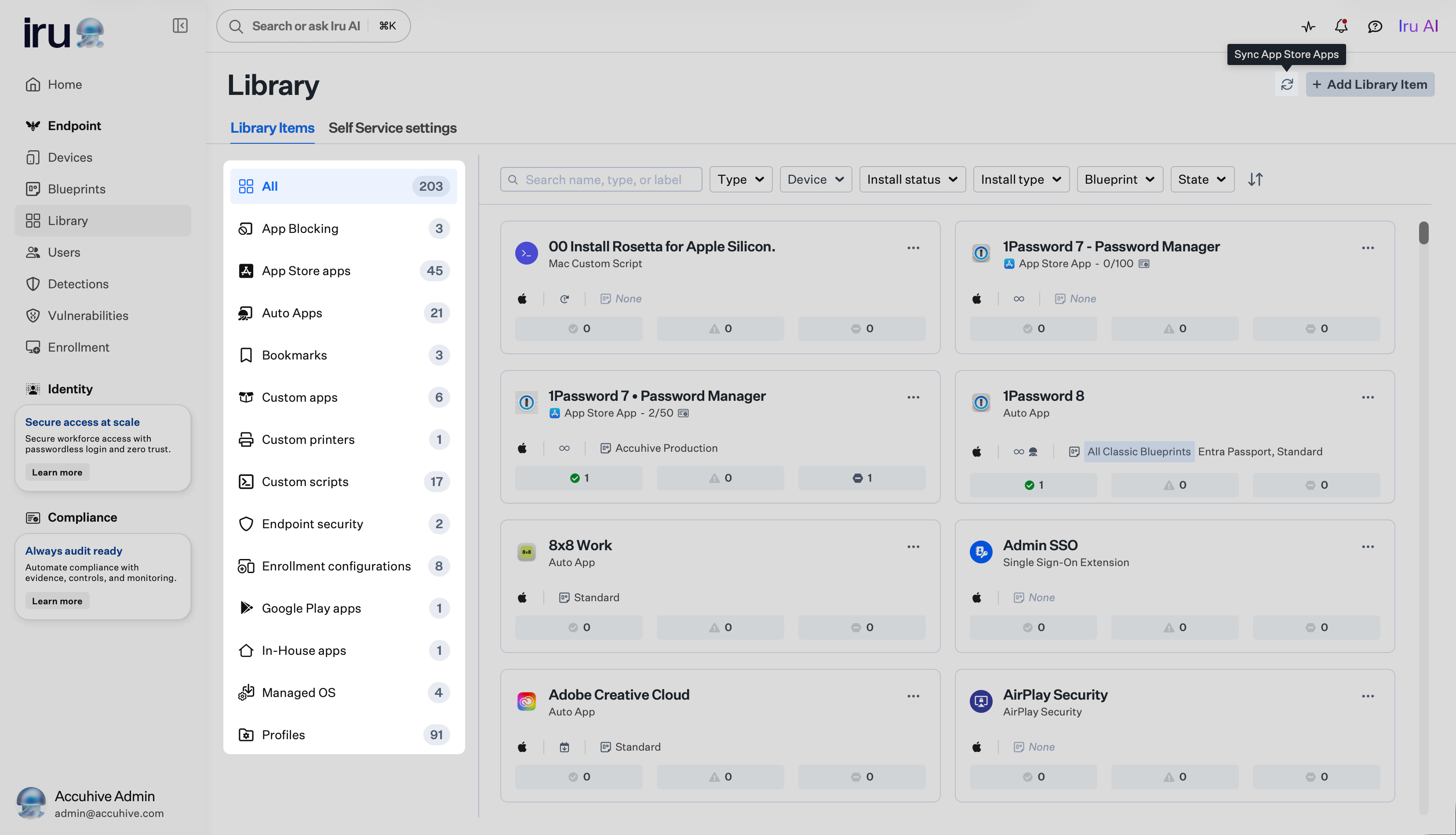Viewport: 1456px width, 835px height.
Task: Open the chat help icon
Action: [x=1375, y=26]
